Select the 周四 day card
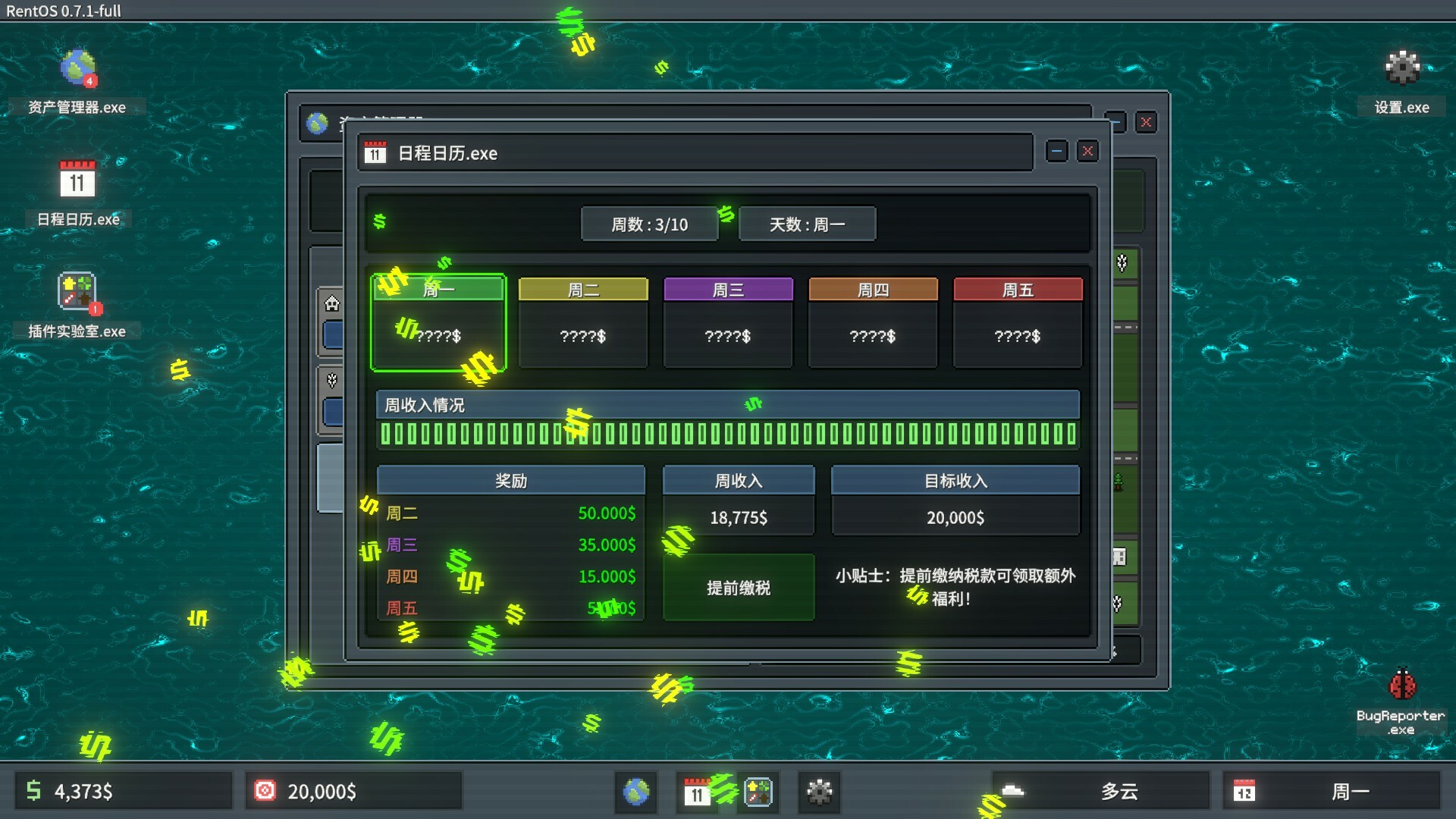 click(873, 323)
